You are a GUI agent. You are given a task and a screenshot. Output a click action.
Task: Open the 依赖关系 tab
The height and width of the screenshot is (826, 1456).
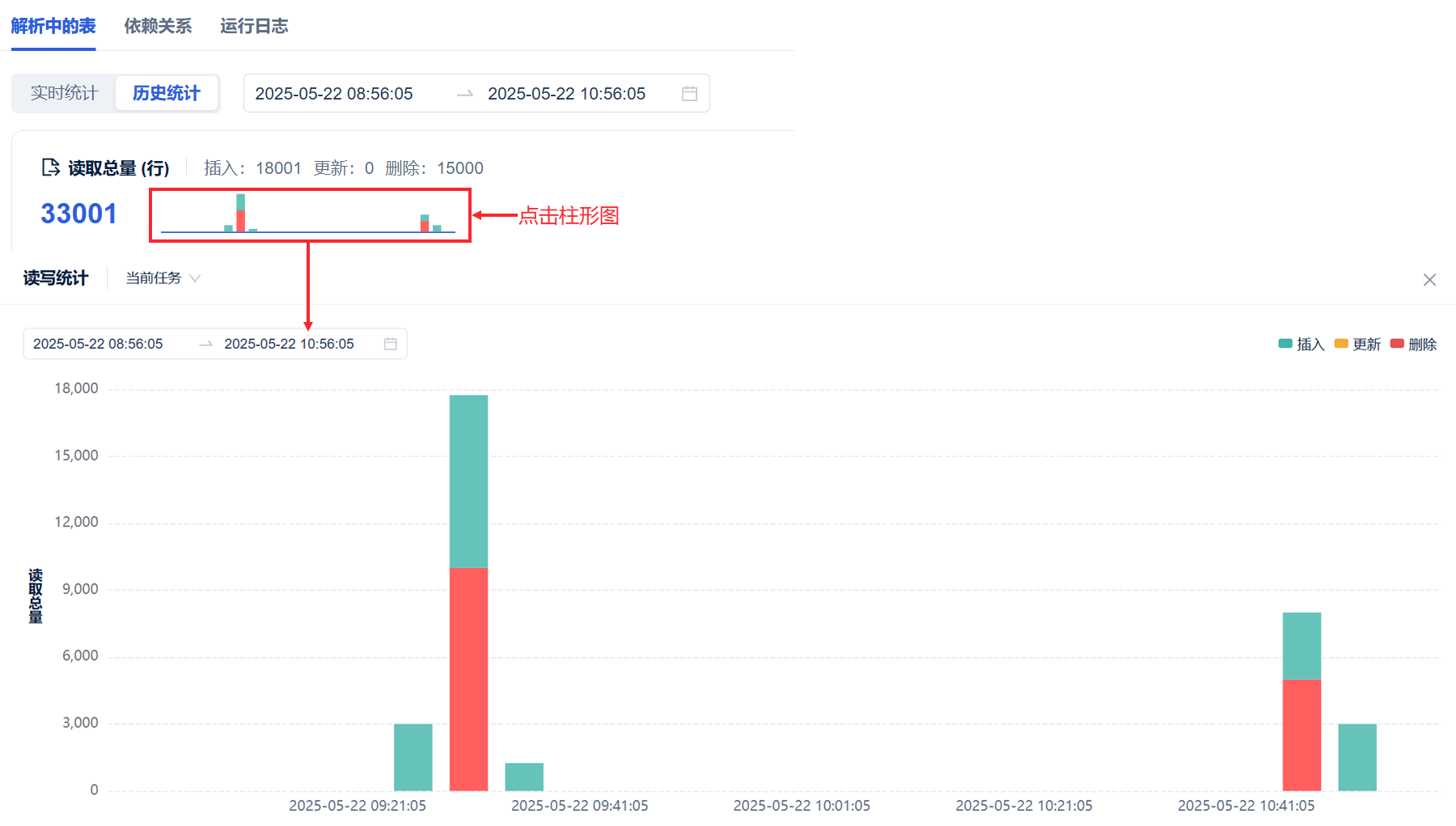[158, 26]
